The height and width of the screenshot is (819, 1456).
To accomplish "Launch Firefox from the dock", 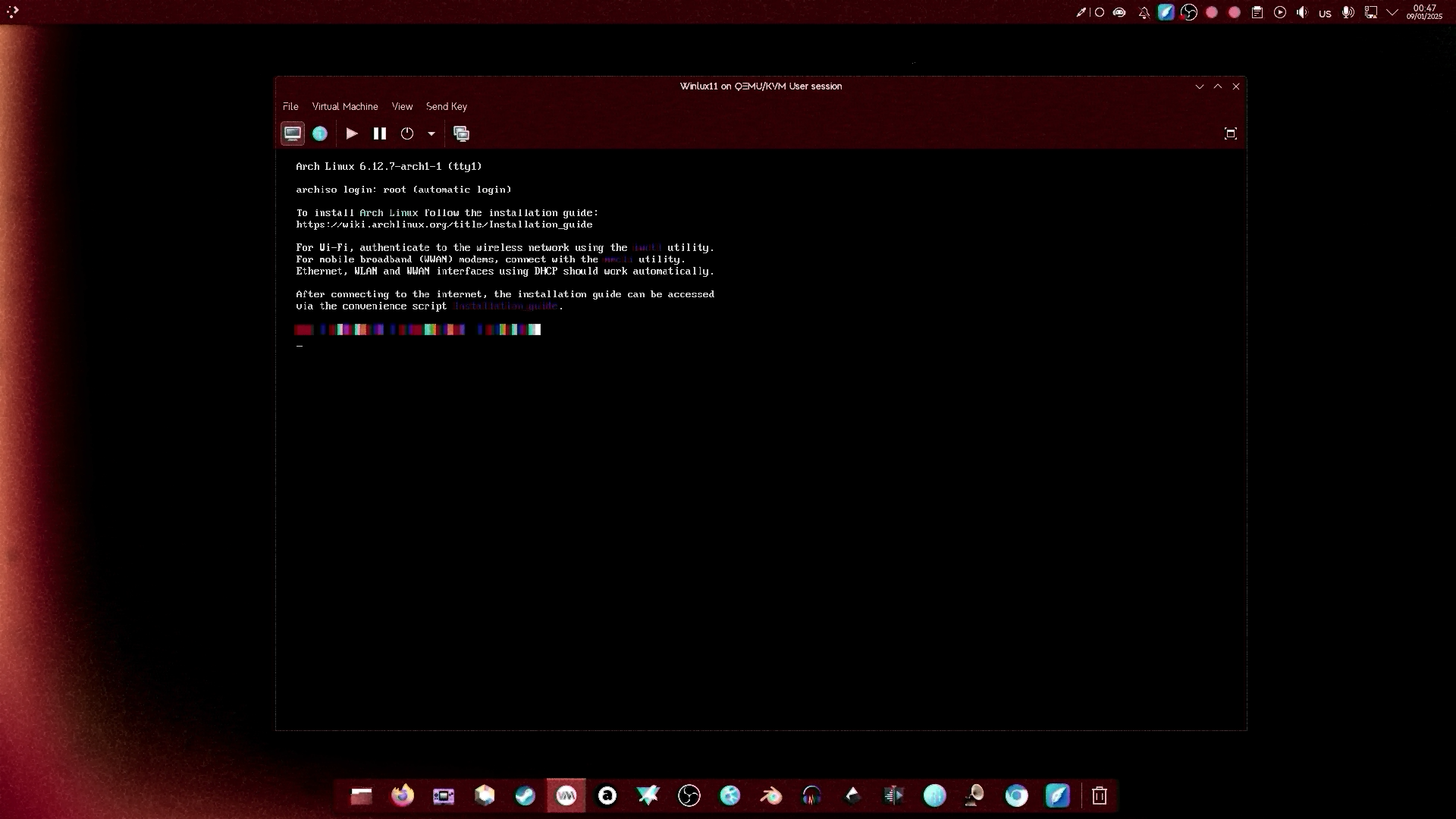I will 403,795.
